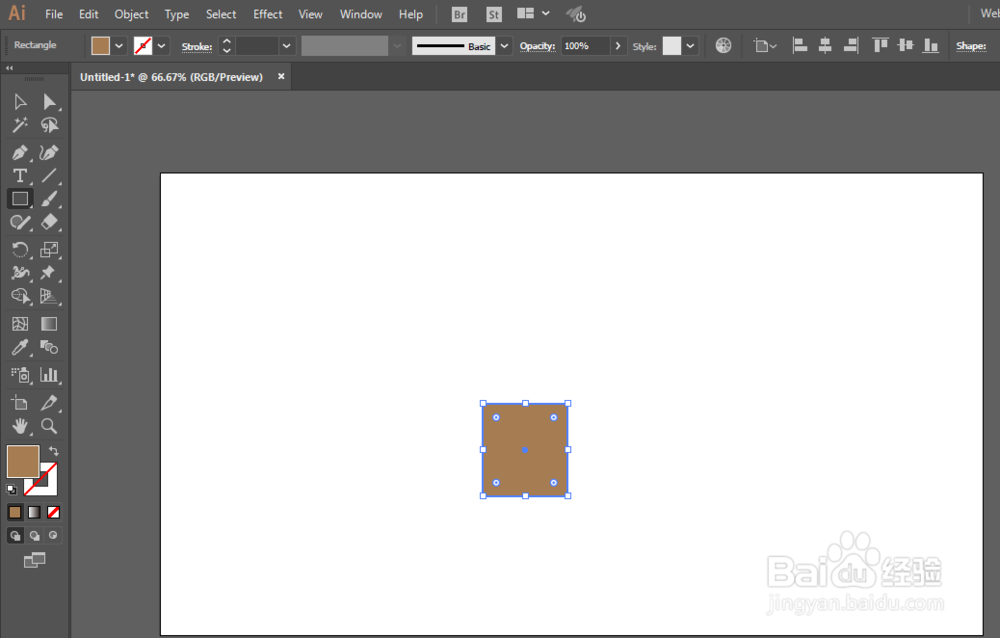Pick the Shaper tool

[20, 222]
